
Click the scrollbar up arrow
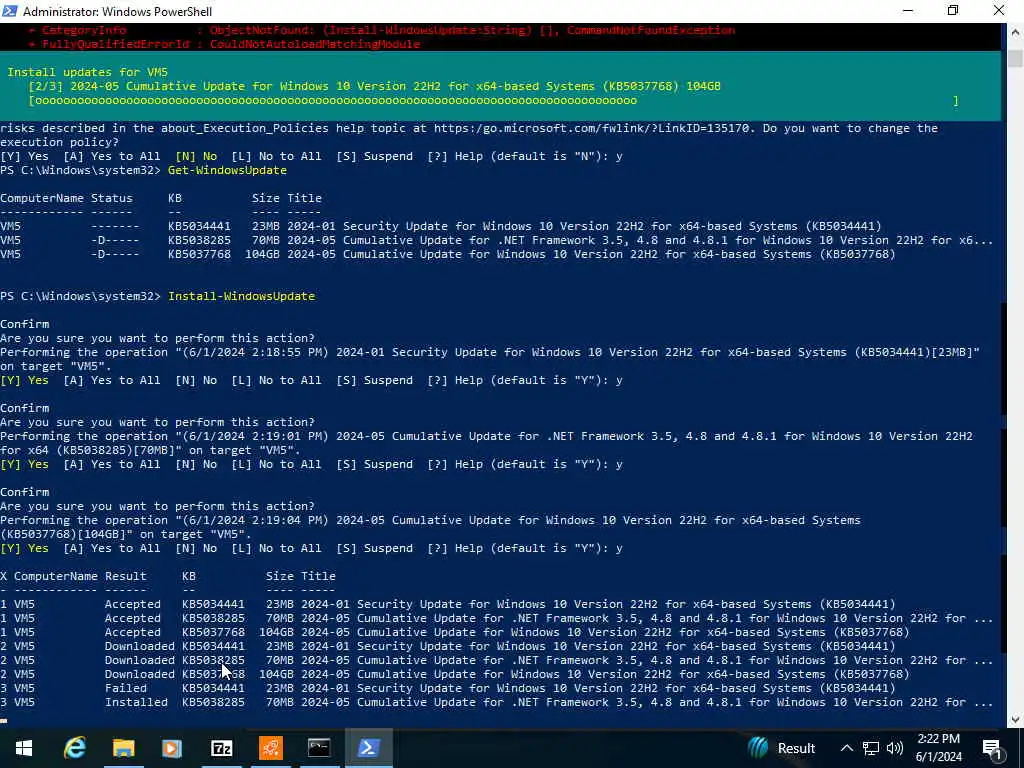pos(1015,31)
